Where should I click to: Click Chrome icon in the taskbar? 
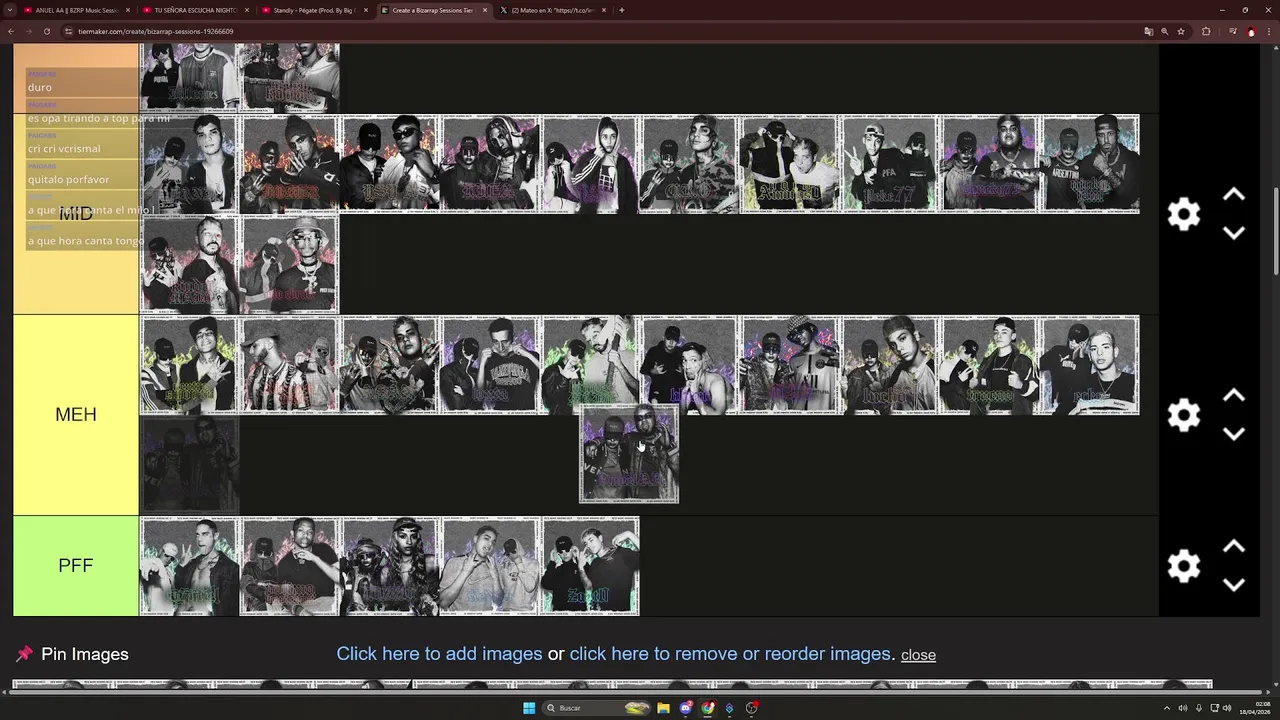coord(708,708)
